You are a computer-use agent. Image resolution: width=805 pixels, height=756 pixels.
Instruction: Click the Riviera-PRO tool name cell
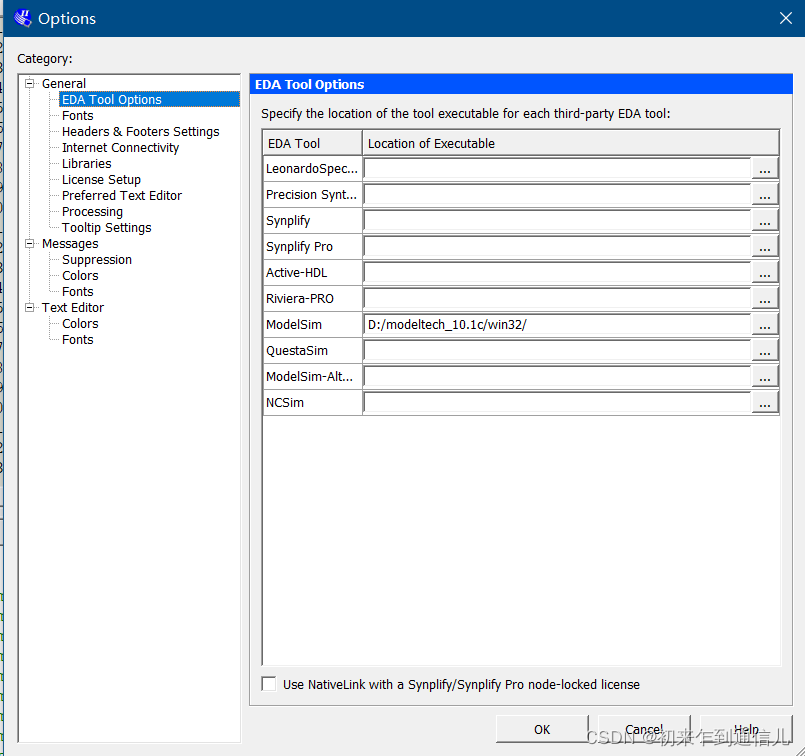[x=313, y=299]
